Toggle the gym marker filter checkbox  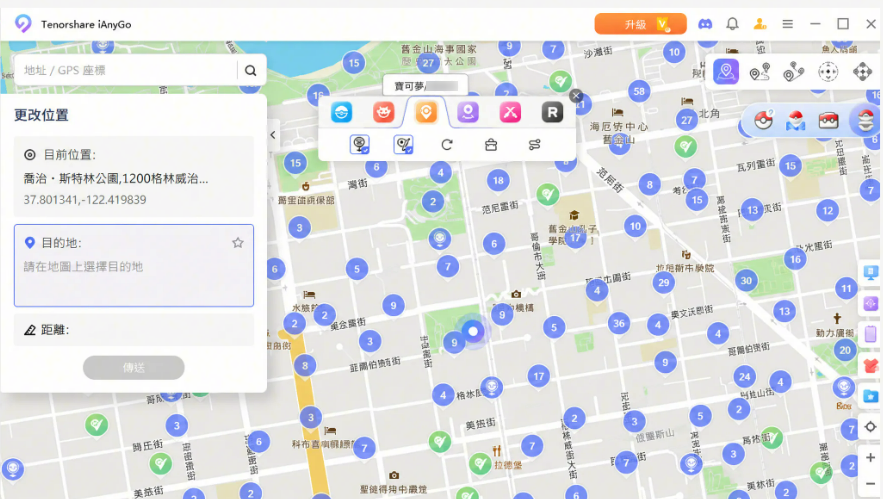point(403,144)
